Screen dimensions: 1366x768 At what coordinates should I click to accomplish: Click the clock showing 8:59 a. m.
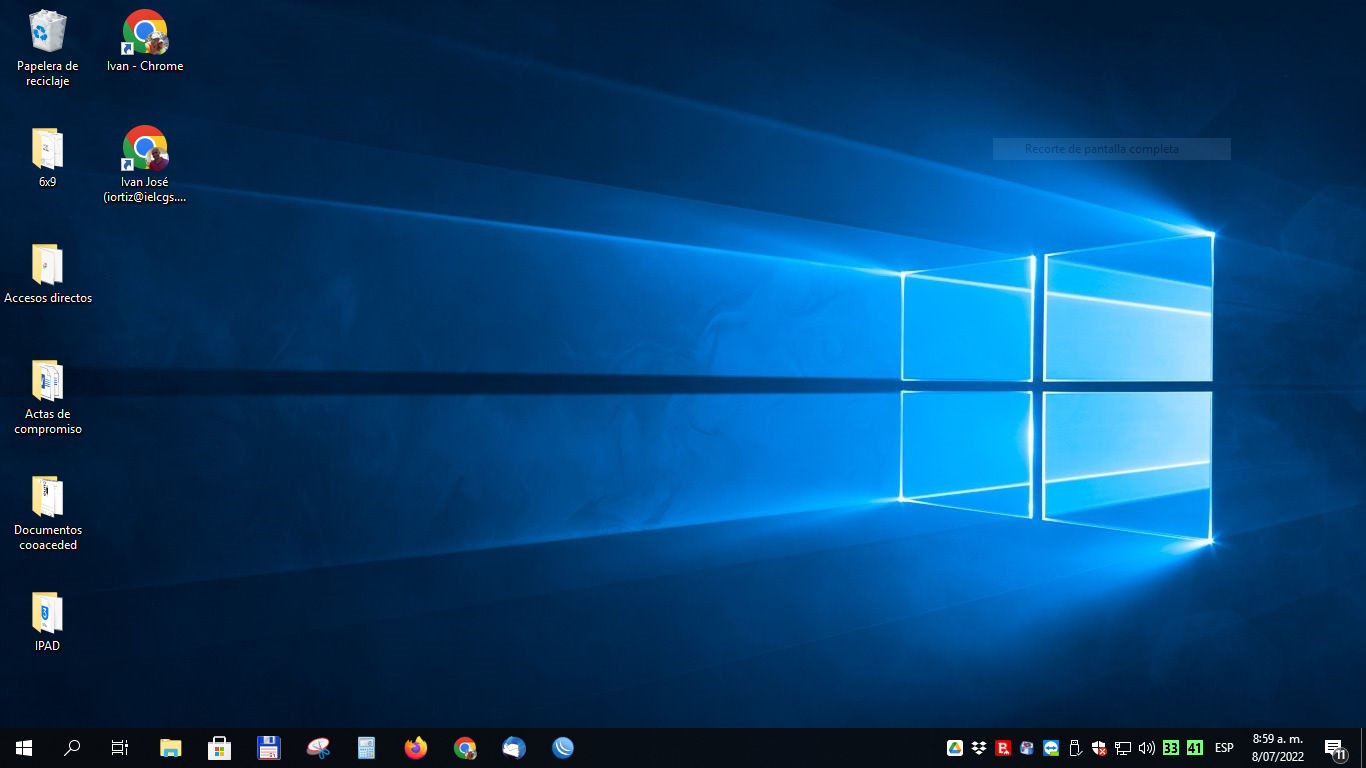1278,747
